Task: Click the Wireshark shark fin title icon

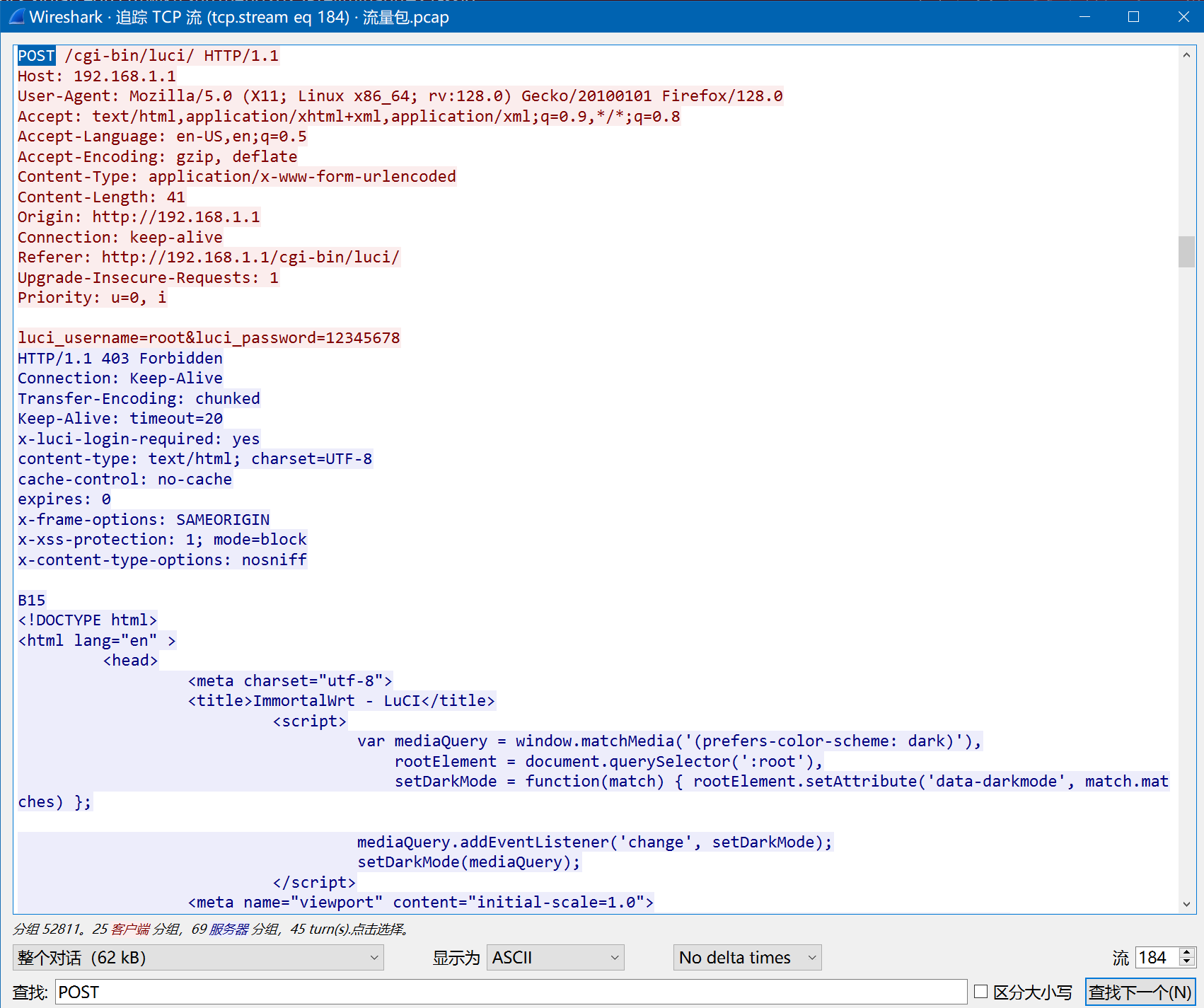Action: (16, 16)
